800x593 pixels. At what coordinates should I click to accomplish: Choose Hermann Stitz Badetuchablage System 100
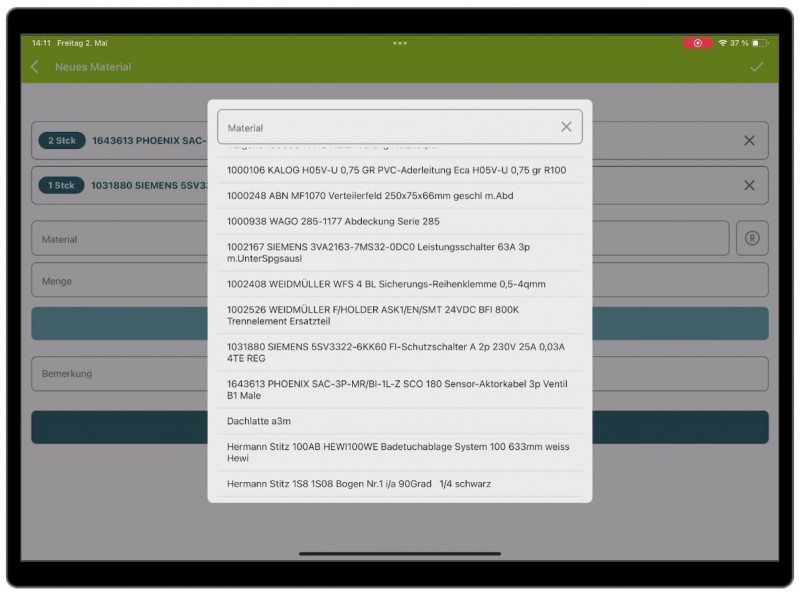pos(396,452)
